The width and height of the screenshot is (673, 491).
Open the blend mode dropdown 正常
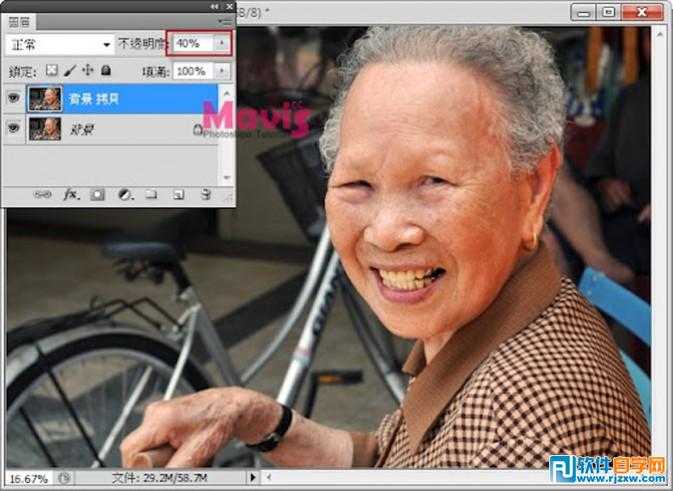click(x=60, y=44)
